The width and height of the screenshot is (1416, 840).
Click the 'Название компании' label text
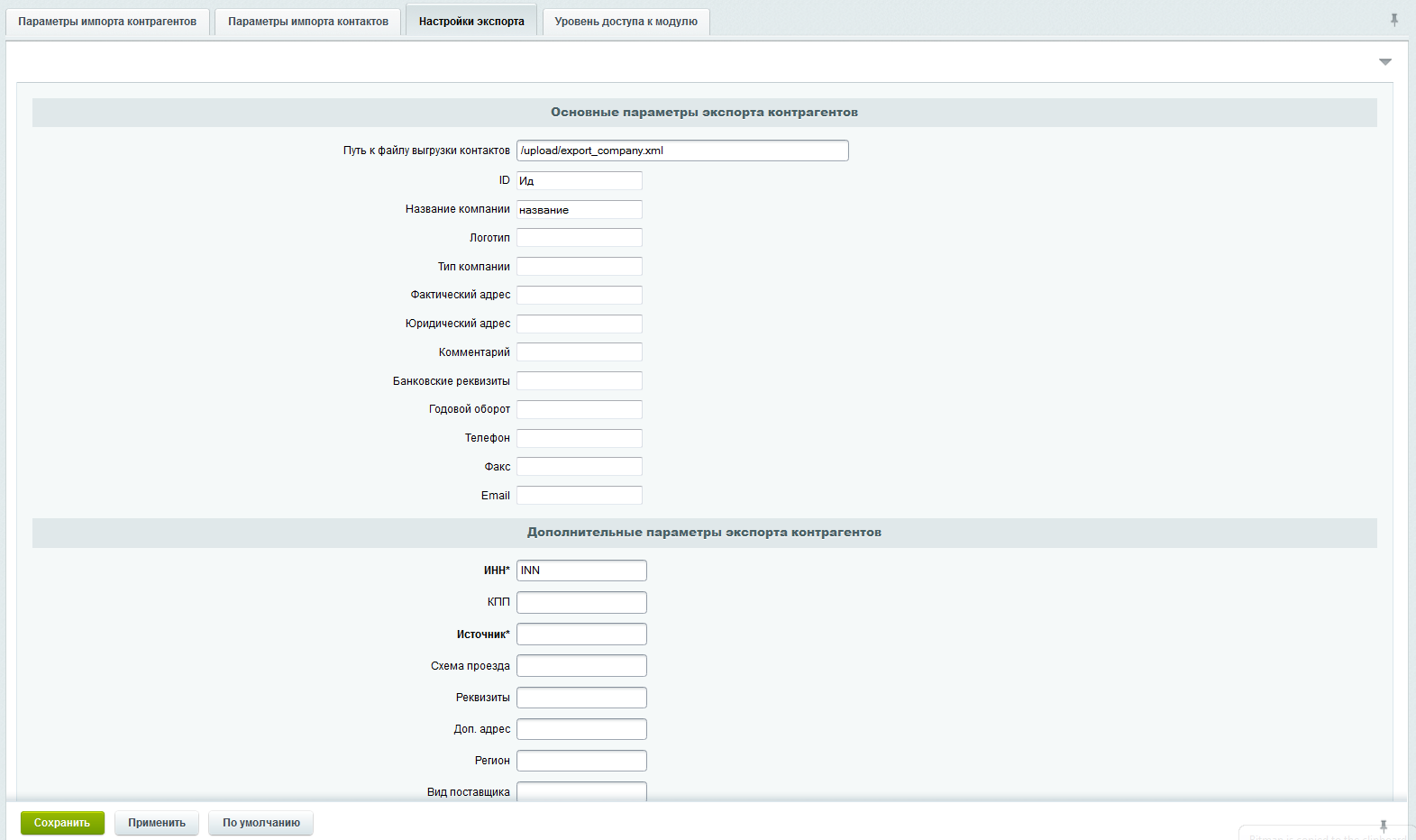click(458, 209)
